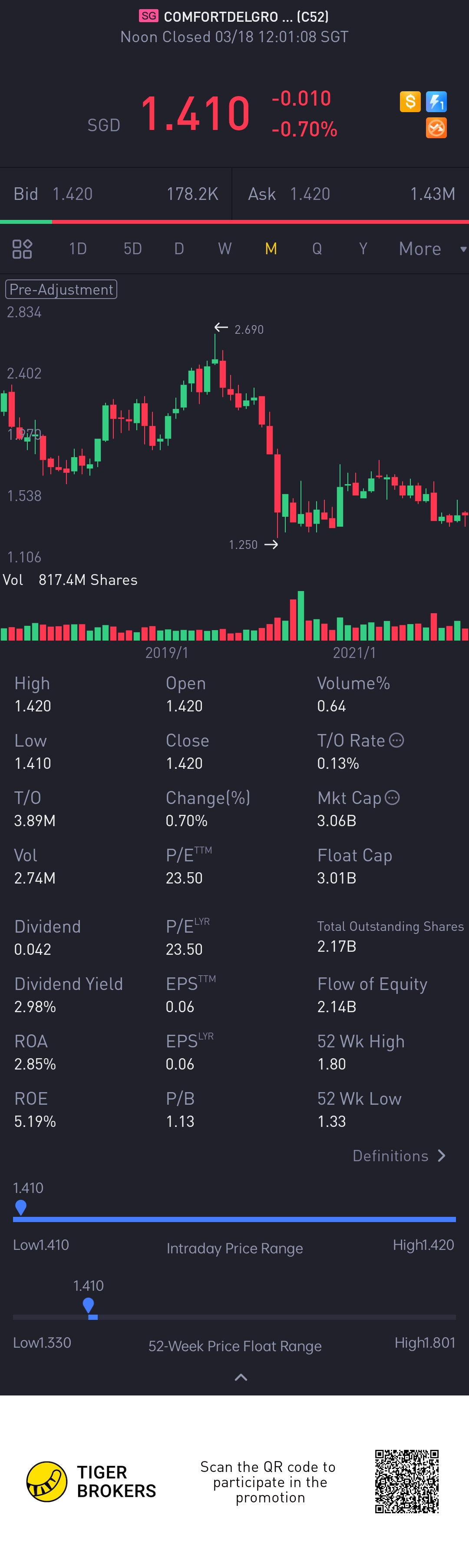Tap the info icon beside T/O Rate

pyautogui.click(x=396, y=740)
